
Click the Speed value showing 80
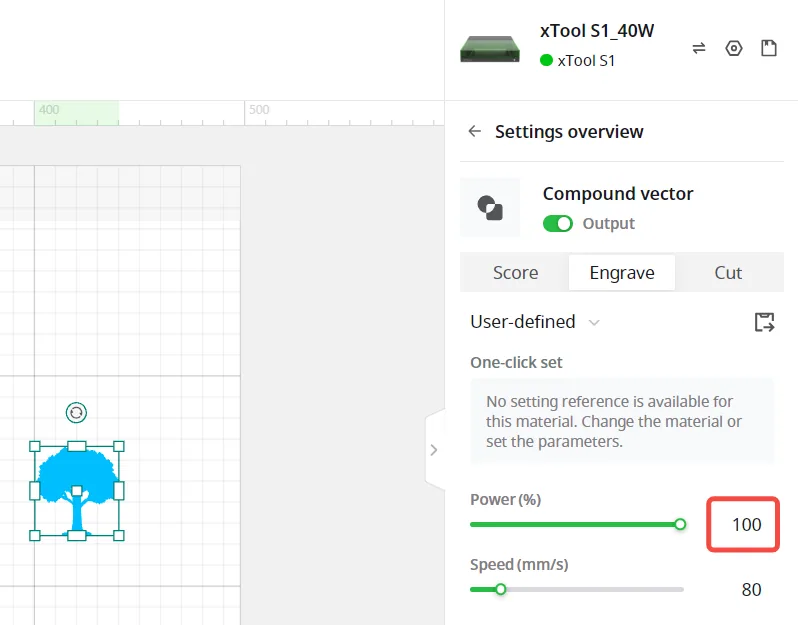(x=751, y=589)
